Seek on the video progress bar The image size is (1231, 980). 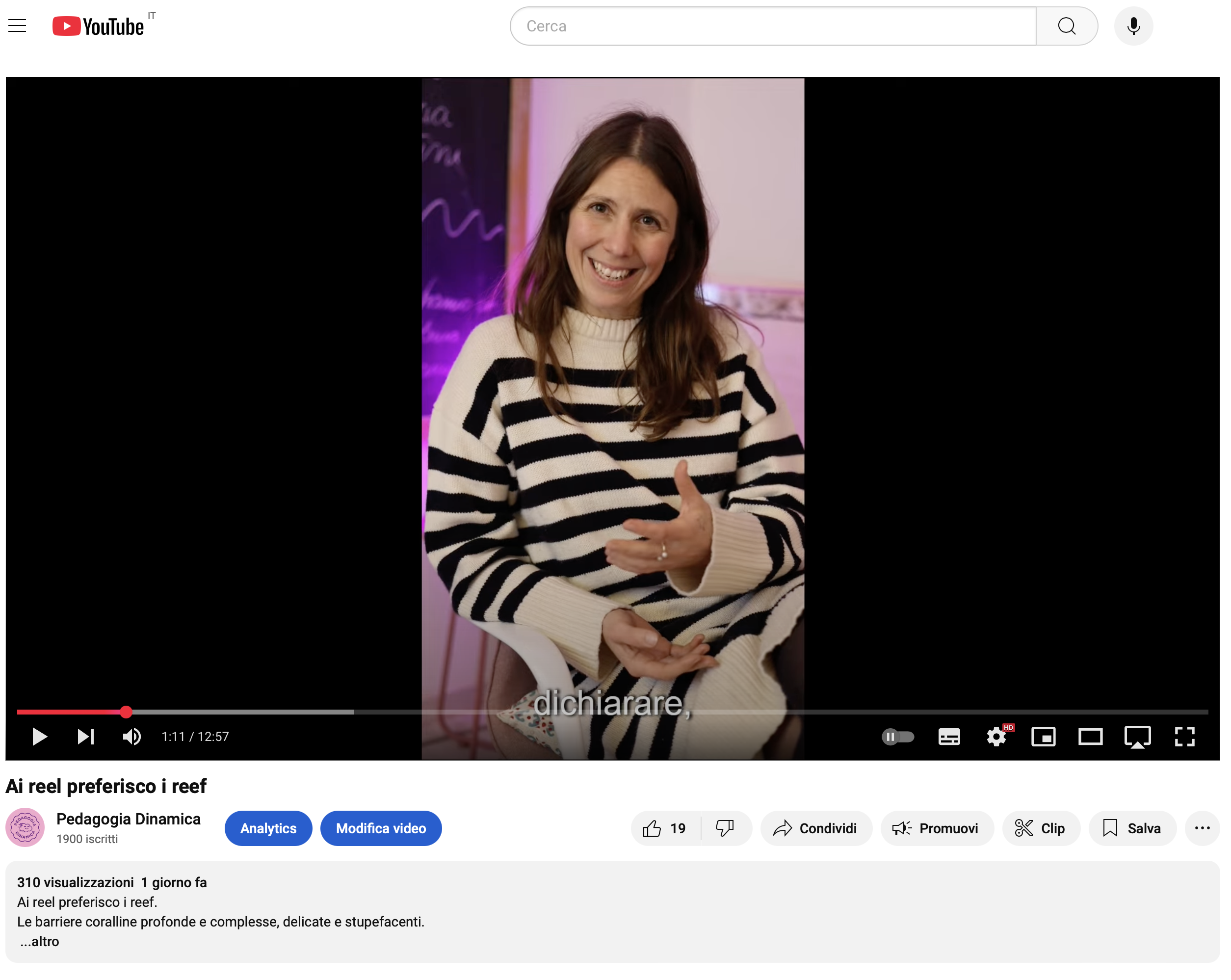tap(612, 712)
